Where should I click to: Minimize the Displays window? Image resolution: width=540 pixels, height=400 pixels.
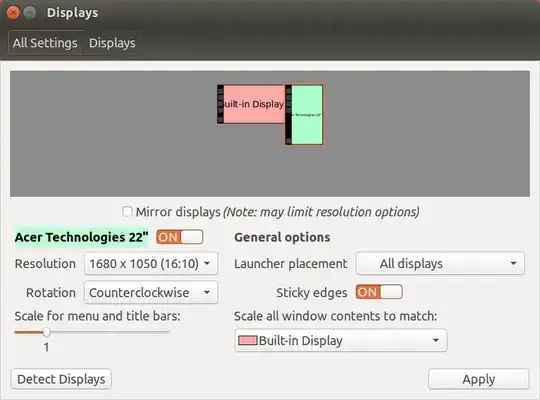pos(30,13)
